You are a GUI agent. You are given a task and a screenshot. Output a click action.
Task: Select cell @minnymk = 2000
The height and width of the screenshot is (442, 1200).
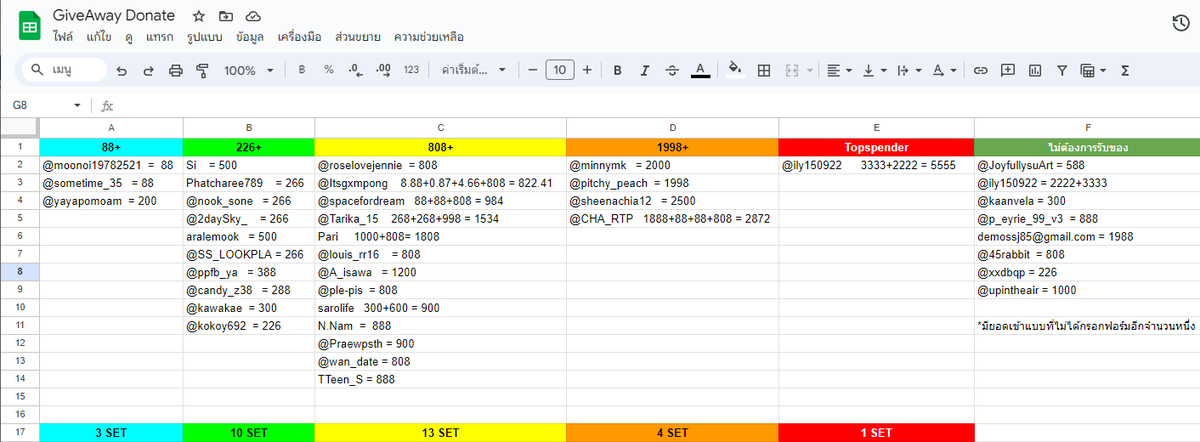pyautogui.click(x=672, y=165)
